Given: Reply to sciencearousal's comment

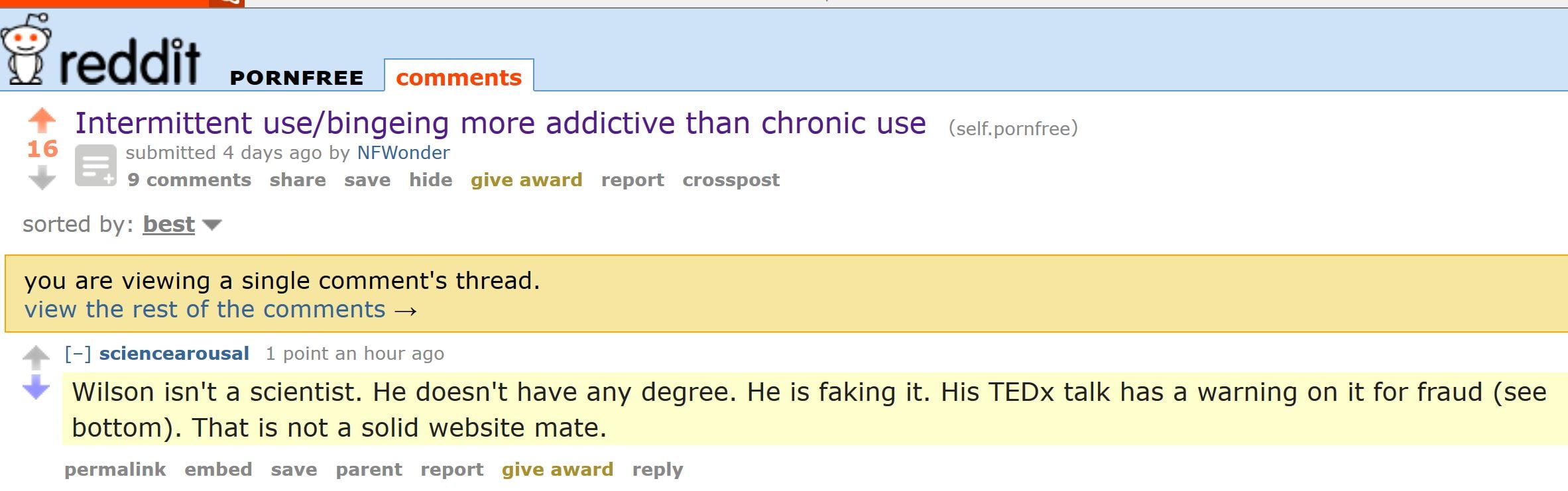Looking at the screenshot, I should point(657,470).
